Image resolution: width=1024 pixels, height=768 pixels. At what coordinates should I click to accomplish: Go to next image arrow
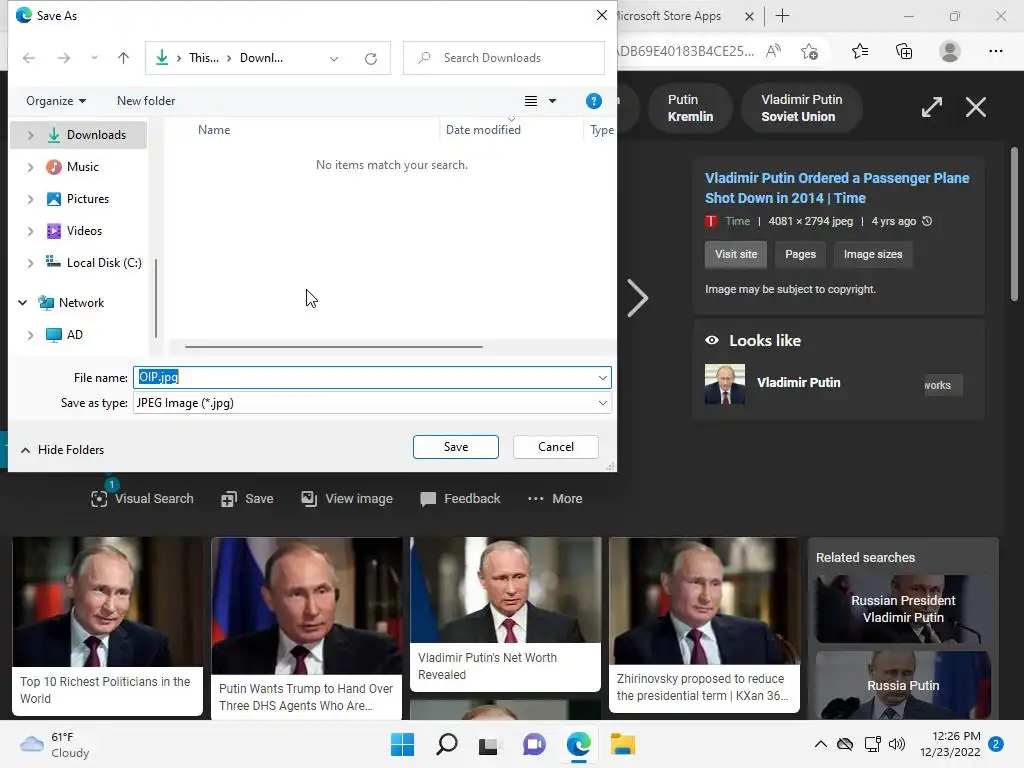[637, 298]
